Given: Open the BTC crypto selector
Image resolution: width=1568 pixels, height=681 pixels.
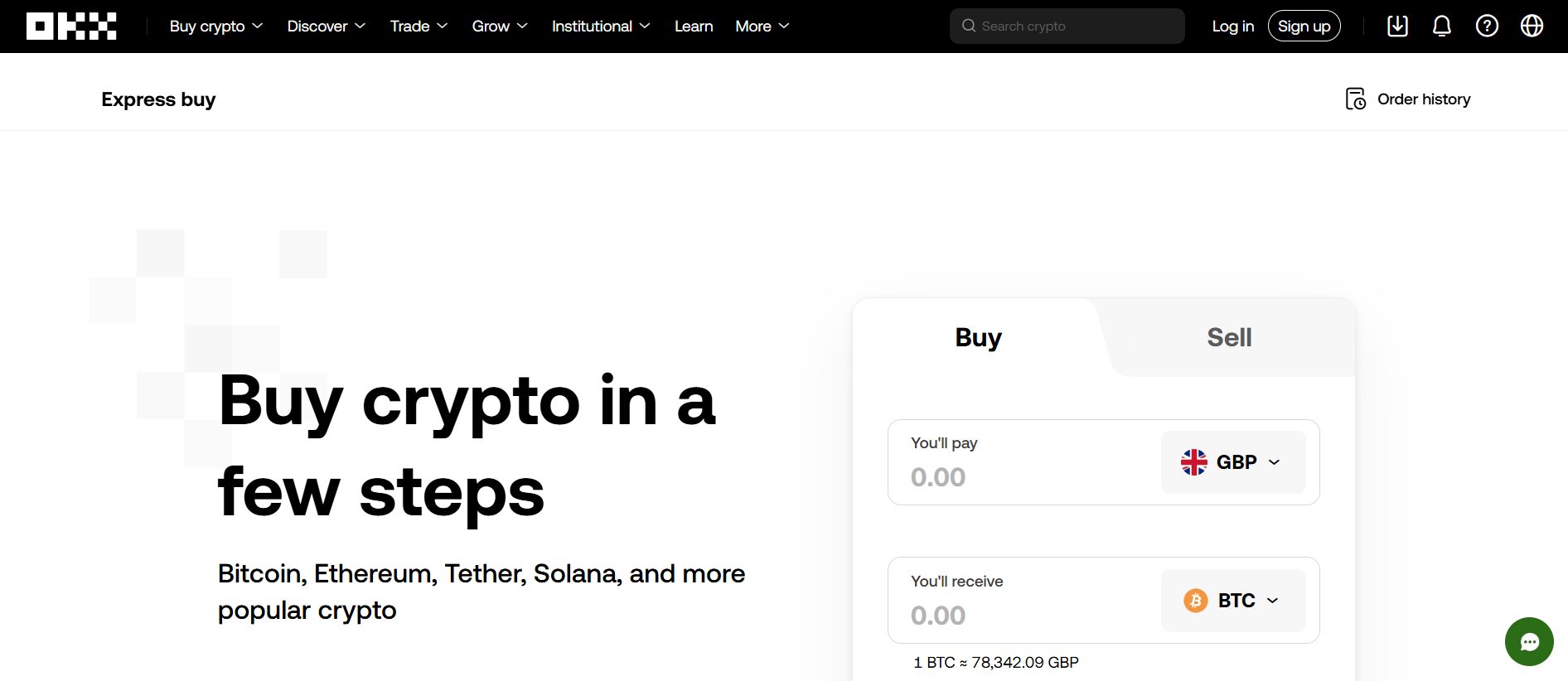Looking at the screenshot, I should click(1233, 601).
